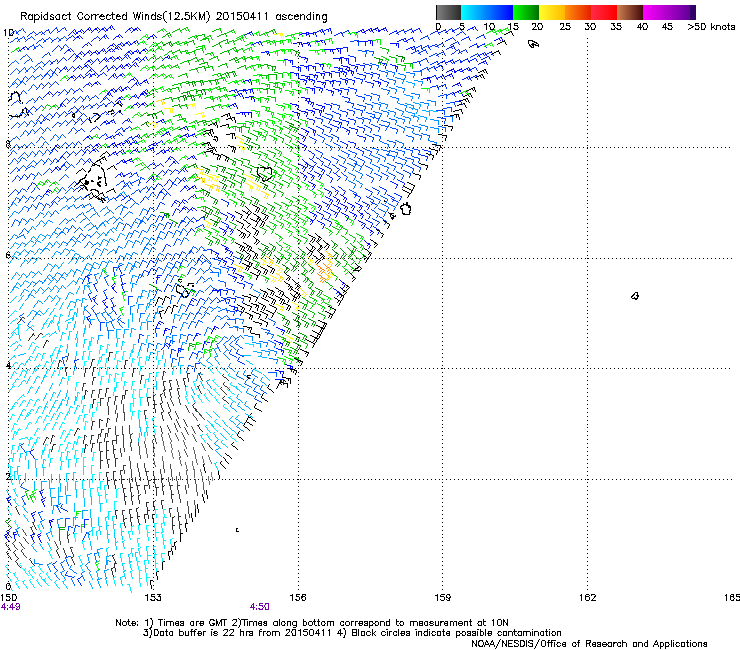The height and width of the screenshot is (650, 740).
Task: Click latitude label '4' on left axis
Action: (x=8, y=365)
